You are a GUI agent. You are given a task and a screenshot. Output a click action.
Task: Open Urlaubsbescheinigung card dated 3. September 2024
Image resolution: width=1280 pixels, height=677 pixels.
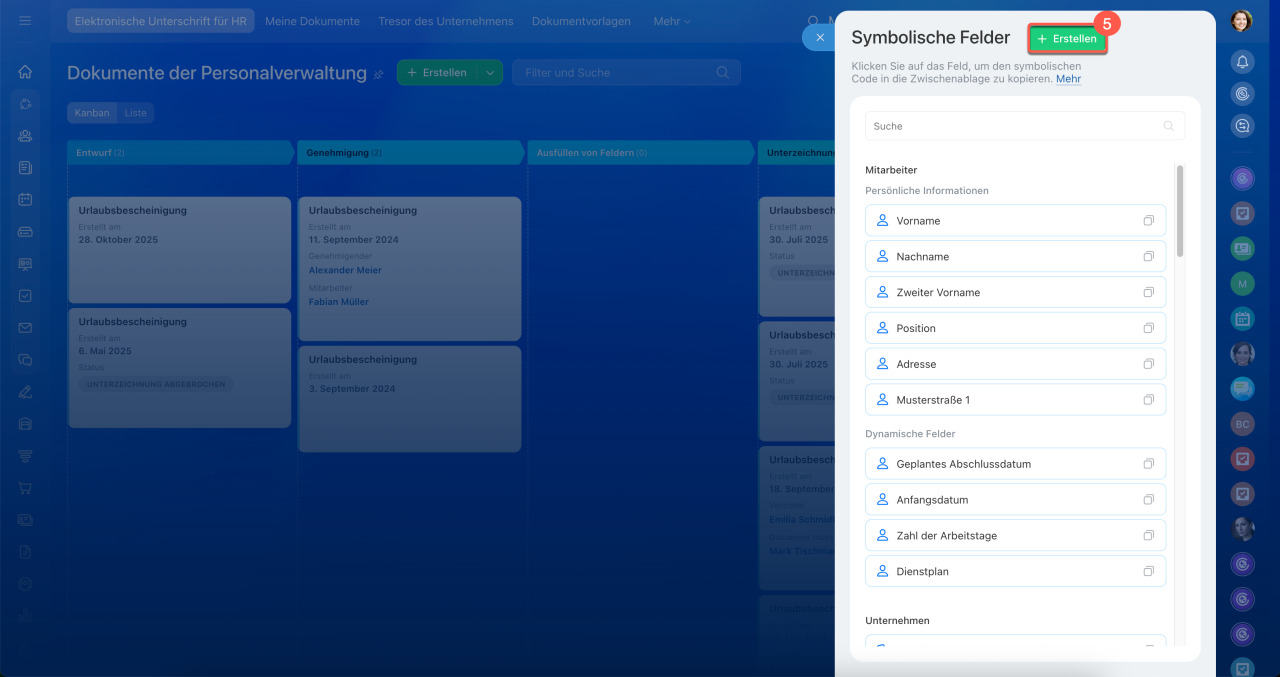[x=409, y=399]
